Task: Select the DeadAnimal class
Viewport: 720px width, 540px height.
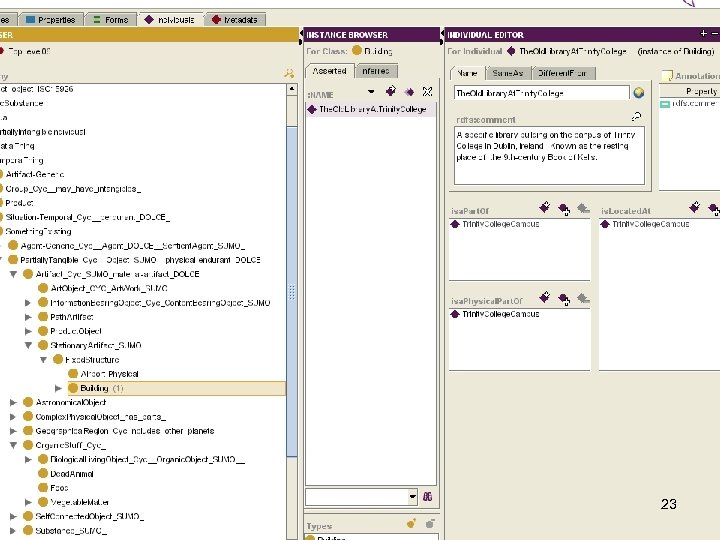Action: coord(72,474)
